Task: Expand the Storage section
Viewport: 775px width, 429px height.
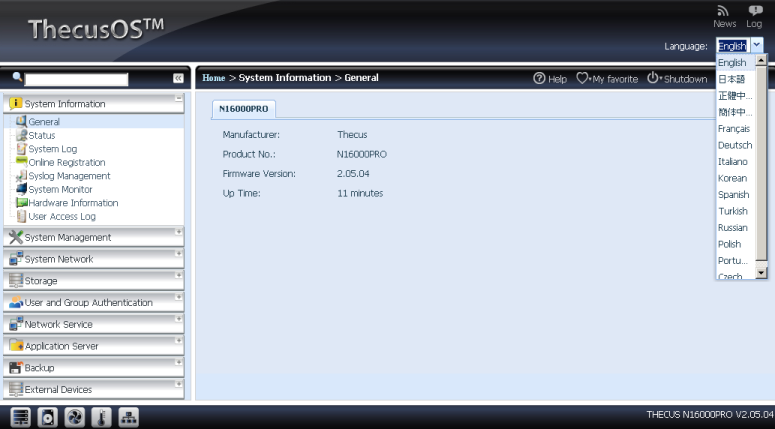Action: point(178,275)
